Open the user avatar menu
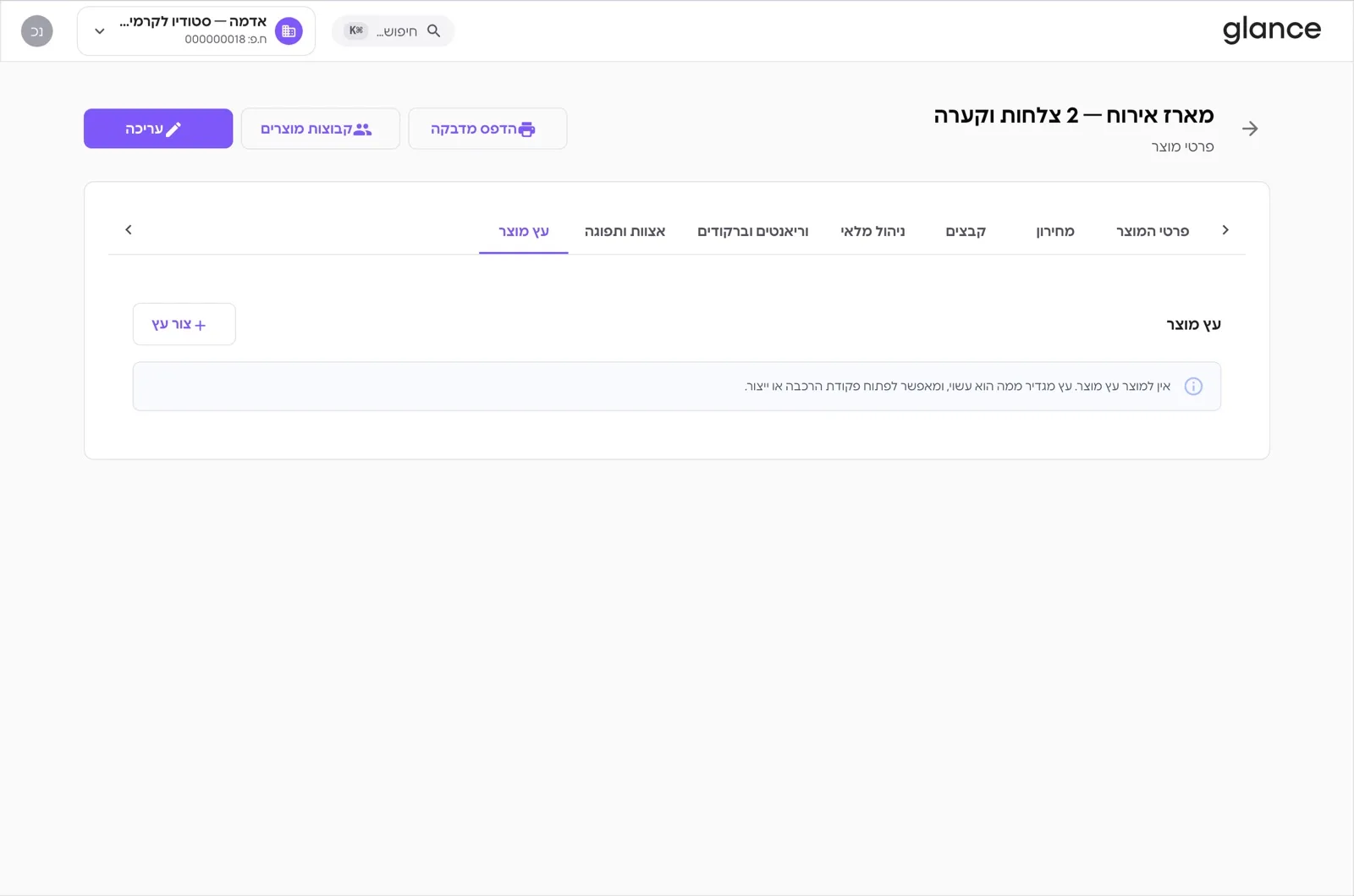The image size is (1354, 896). click(37, 31)
